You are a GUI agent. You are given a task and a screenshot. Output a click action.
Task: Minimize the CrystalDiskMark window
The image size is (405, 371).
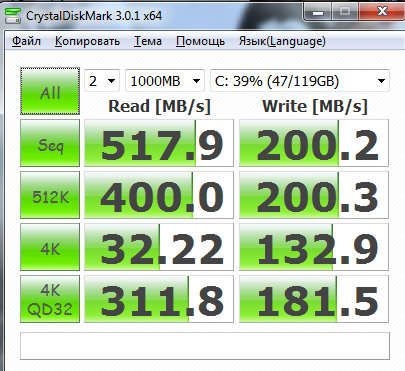click(318, 13)
